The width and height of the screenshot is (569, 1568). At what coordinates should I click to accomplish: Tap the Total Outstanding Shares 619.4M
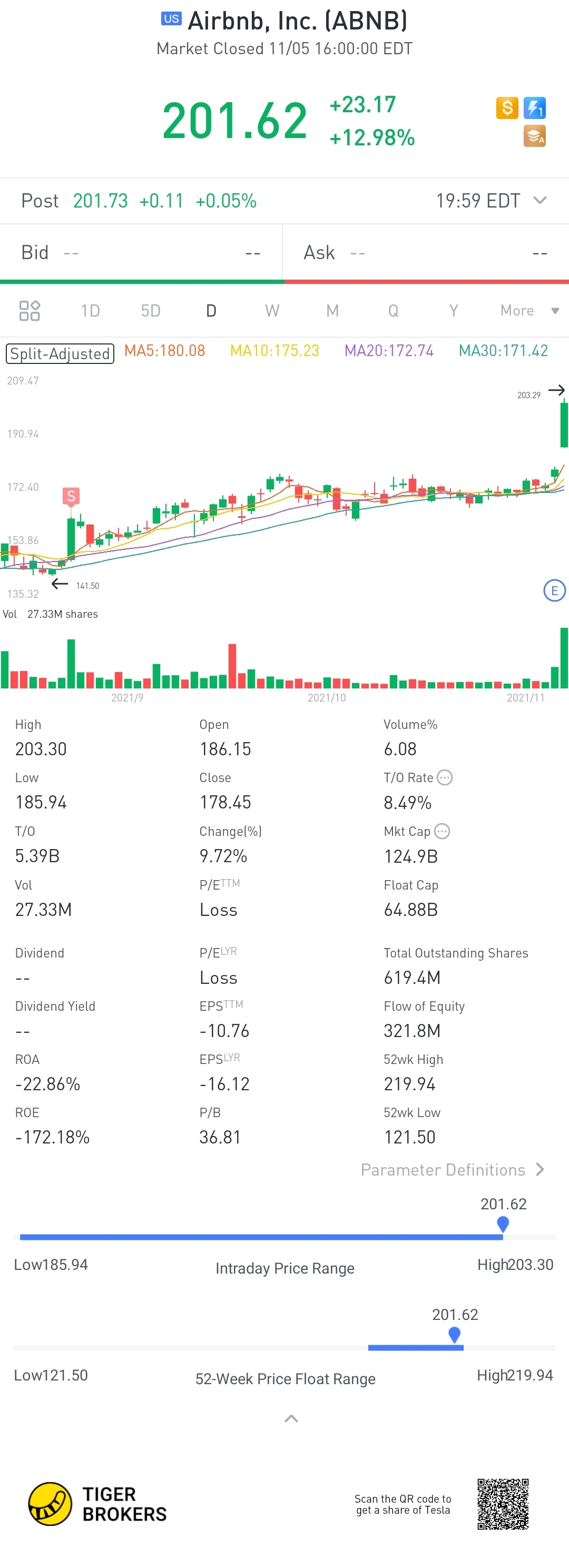pyautogui.click(x=412, y=978)
